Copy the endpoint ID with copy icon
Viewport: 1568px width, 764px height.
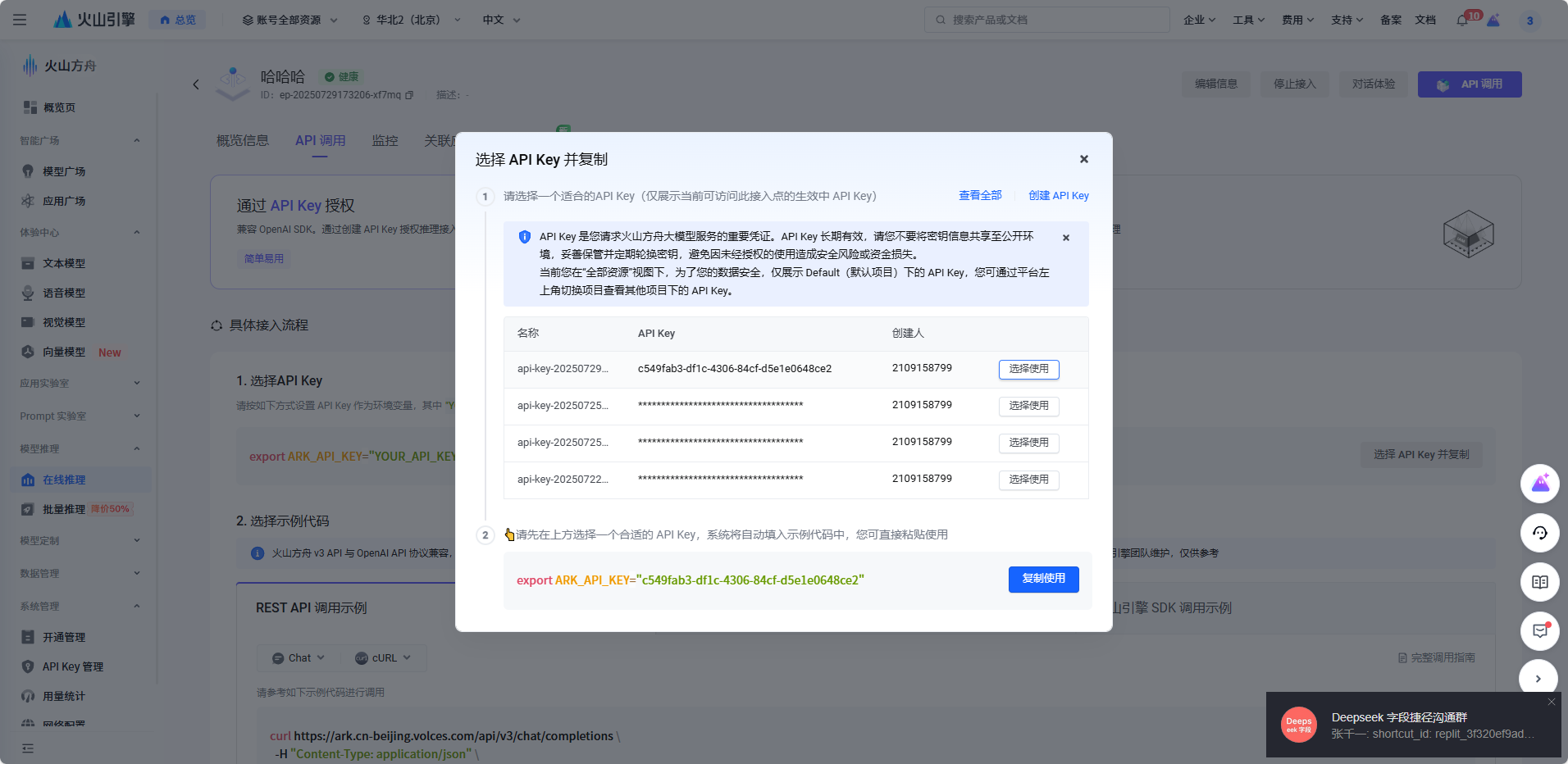tap(409, 95)
